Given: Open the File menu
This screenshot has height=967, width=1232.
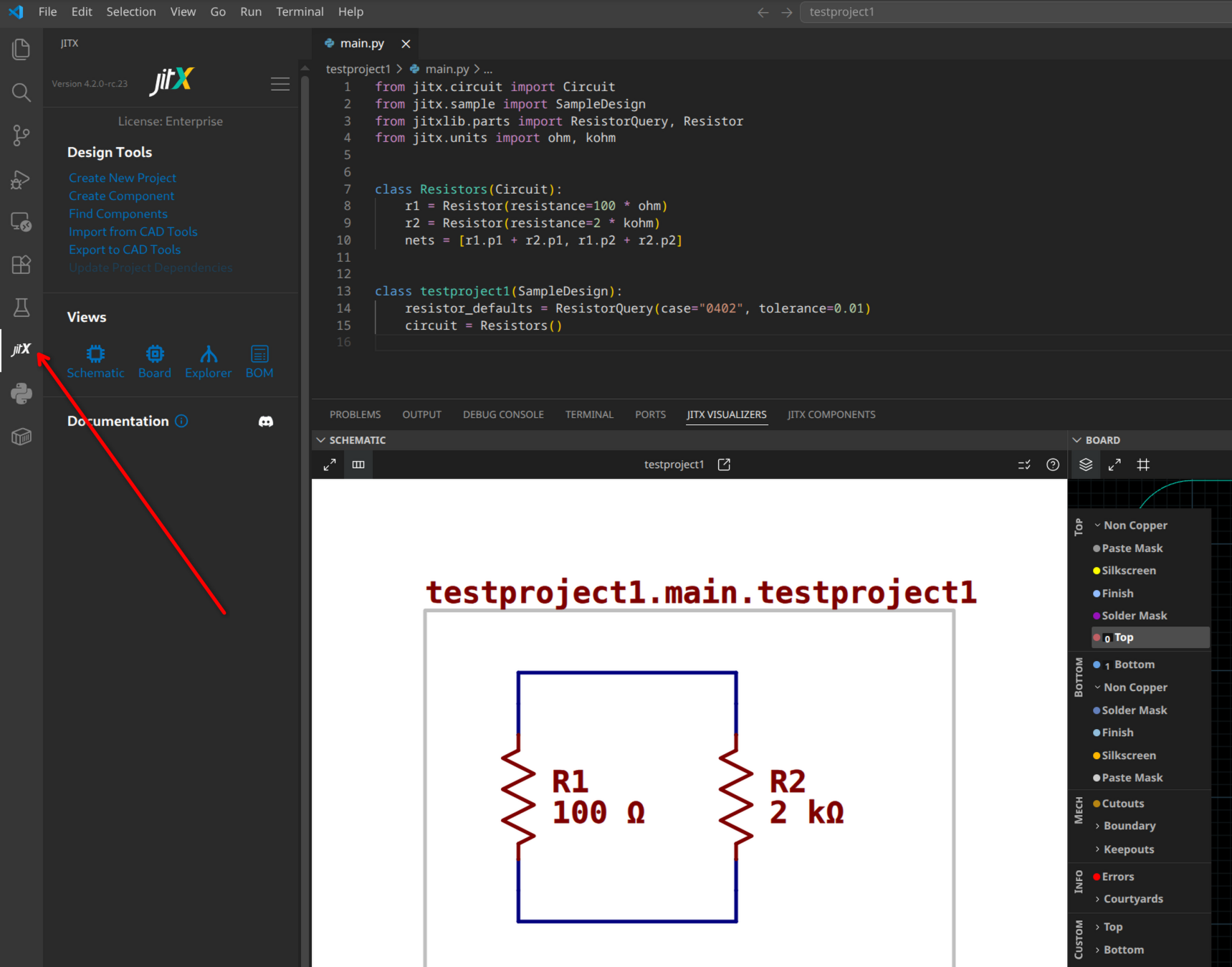Looking at the screenshot, I should click(x=47, y=11).
